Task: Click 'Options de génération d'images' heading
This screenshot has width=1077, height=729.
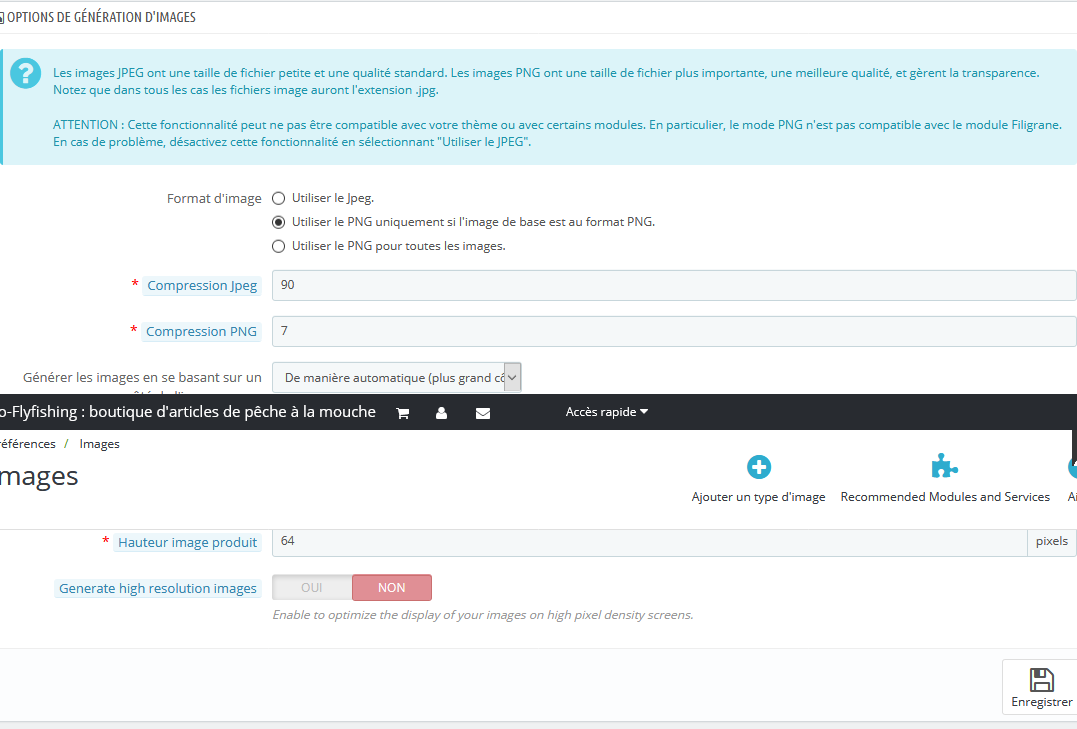Action: coord(101,17)
